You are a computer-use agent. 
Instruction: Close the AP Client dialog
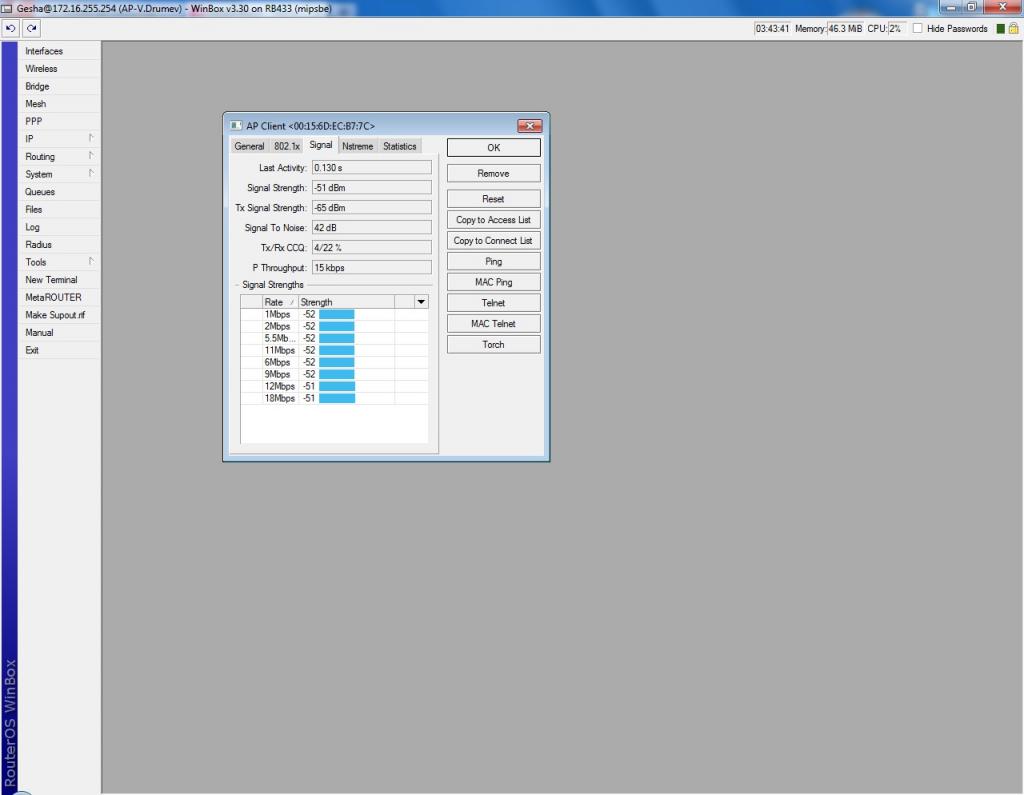tap(529, 126)
